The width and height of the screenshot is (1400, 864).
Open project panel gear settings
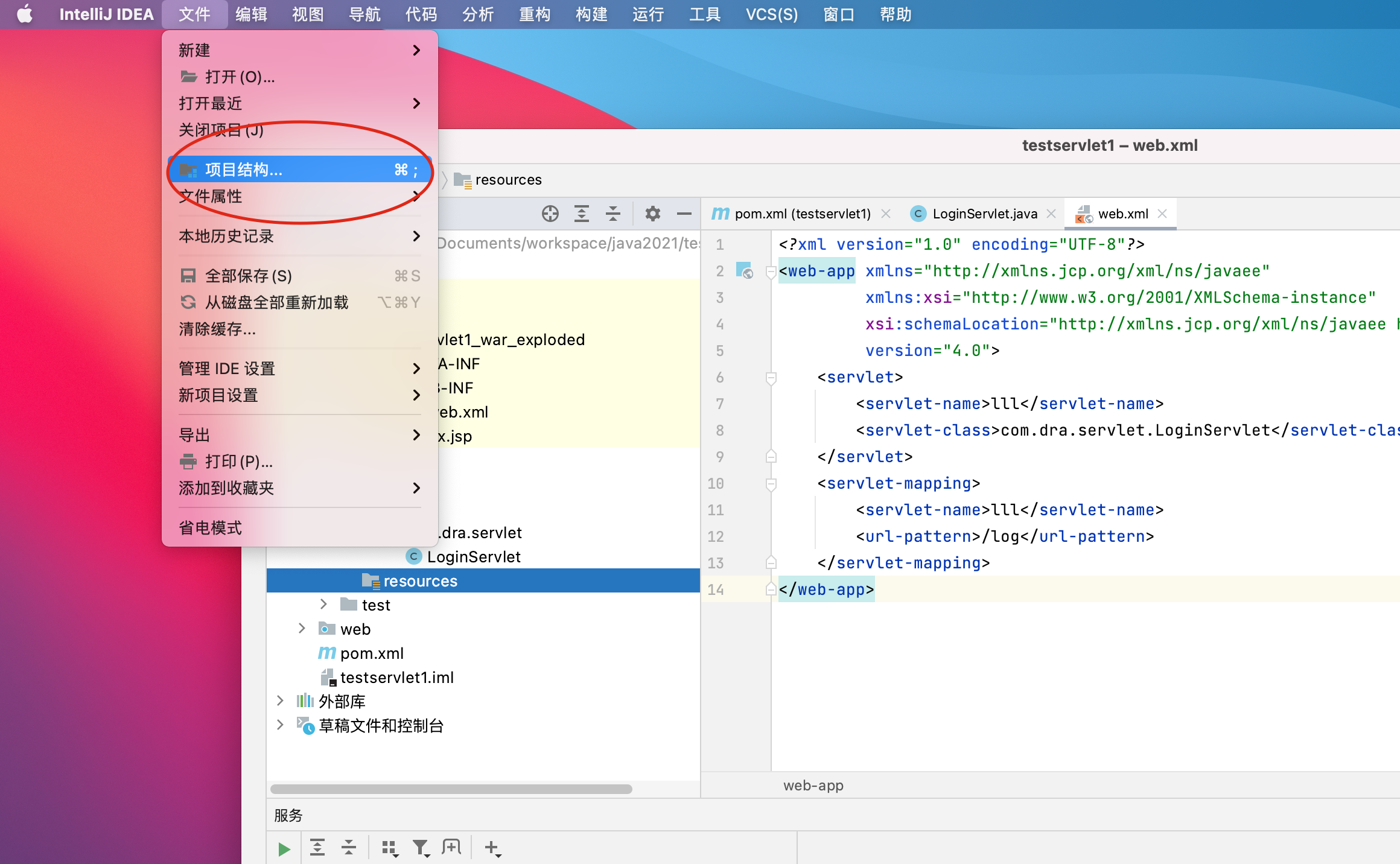653,214
